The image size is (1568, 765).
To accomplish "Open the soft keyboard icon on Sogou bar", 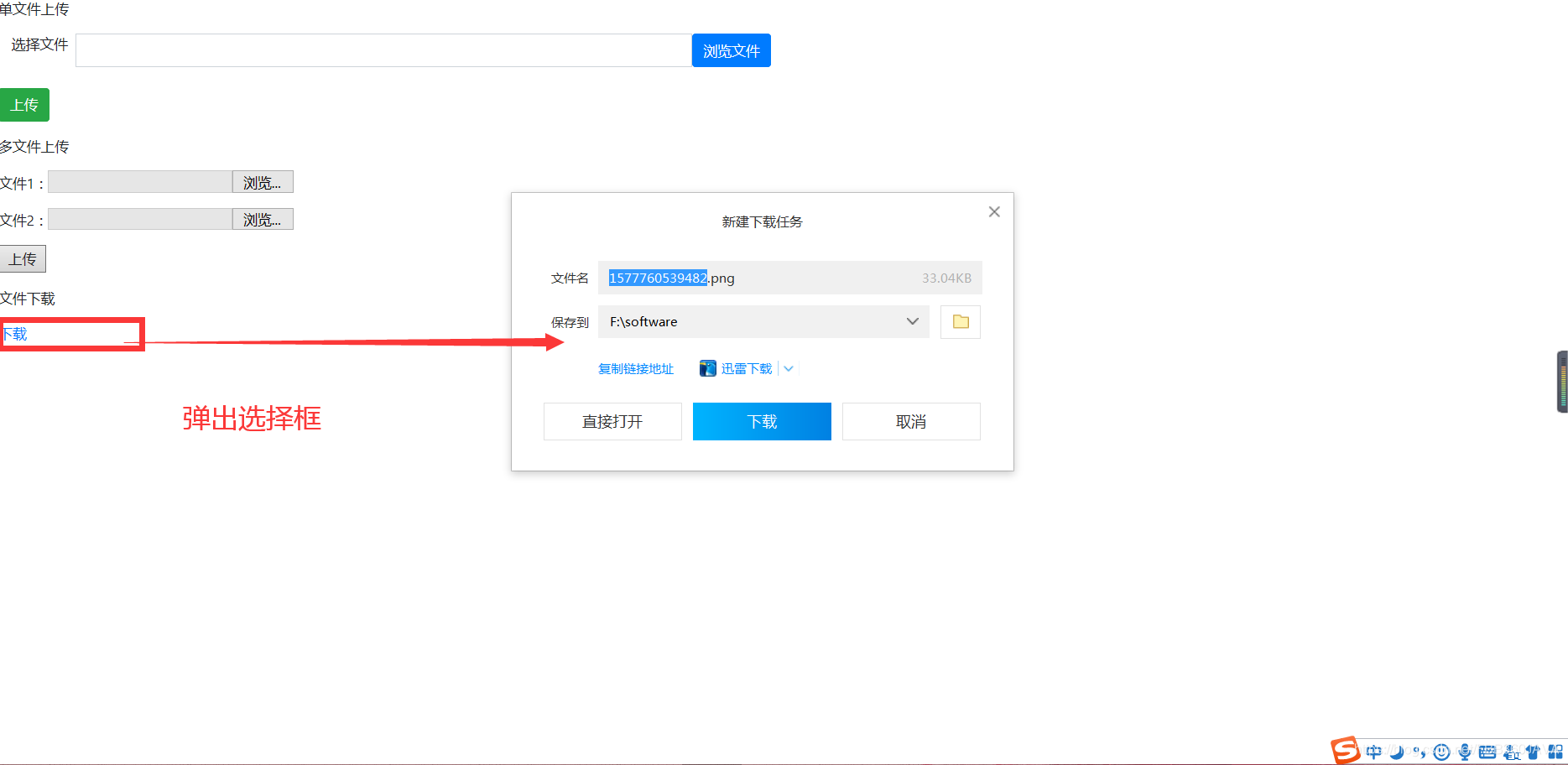I will tap(1487, 752).
